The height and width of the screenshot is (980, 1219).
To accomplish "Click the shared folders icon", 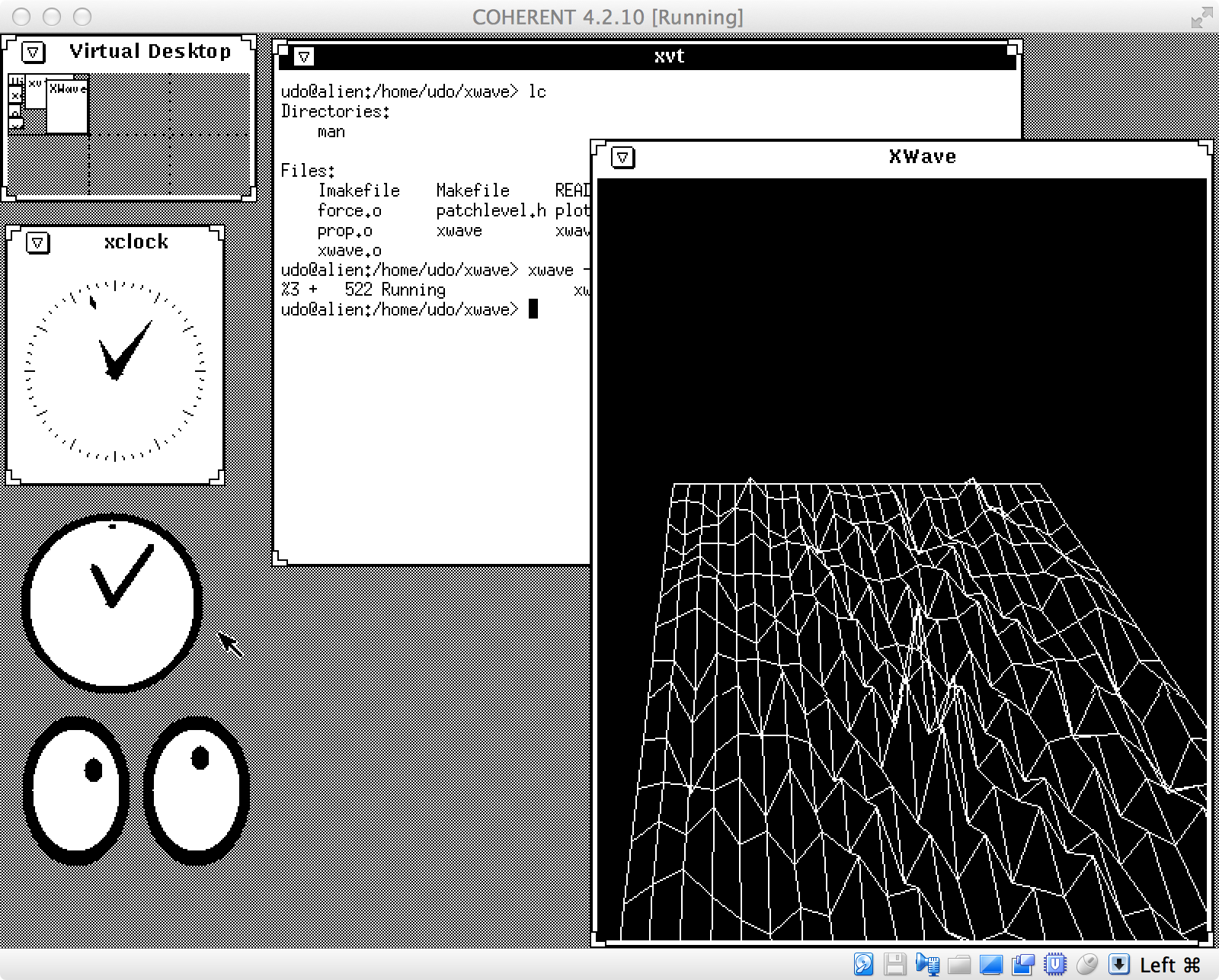I will (959, 964).
